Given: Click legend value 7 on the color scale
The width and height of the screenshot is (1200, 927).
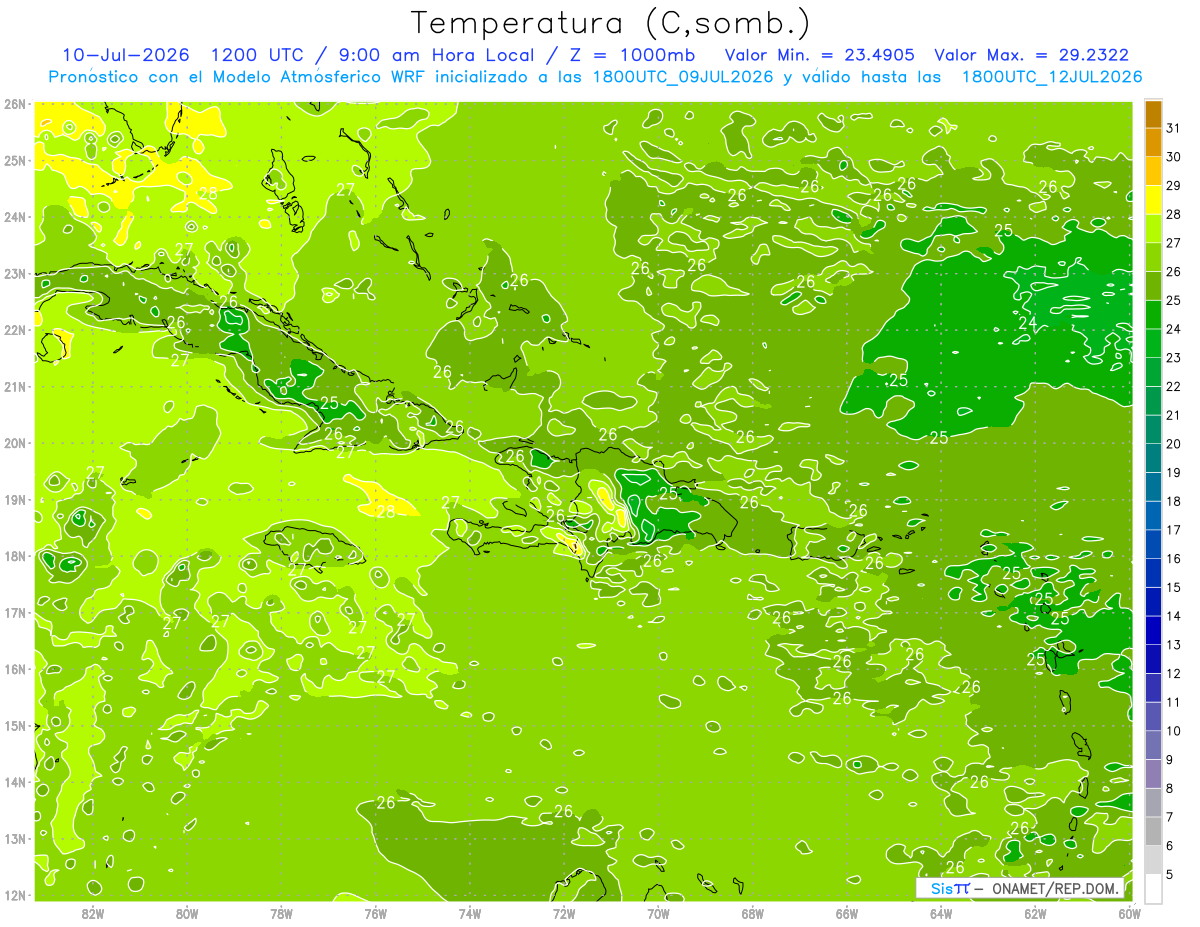Looking at the screenshot, I should (x=1170, y=817).
